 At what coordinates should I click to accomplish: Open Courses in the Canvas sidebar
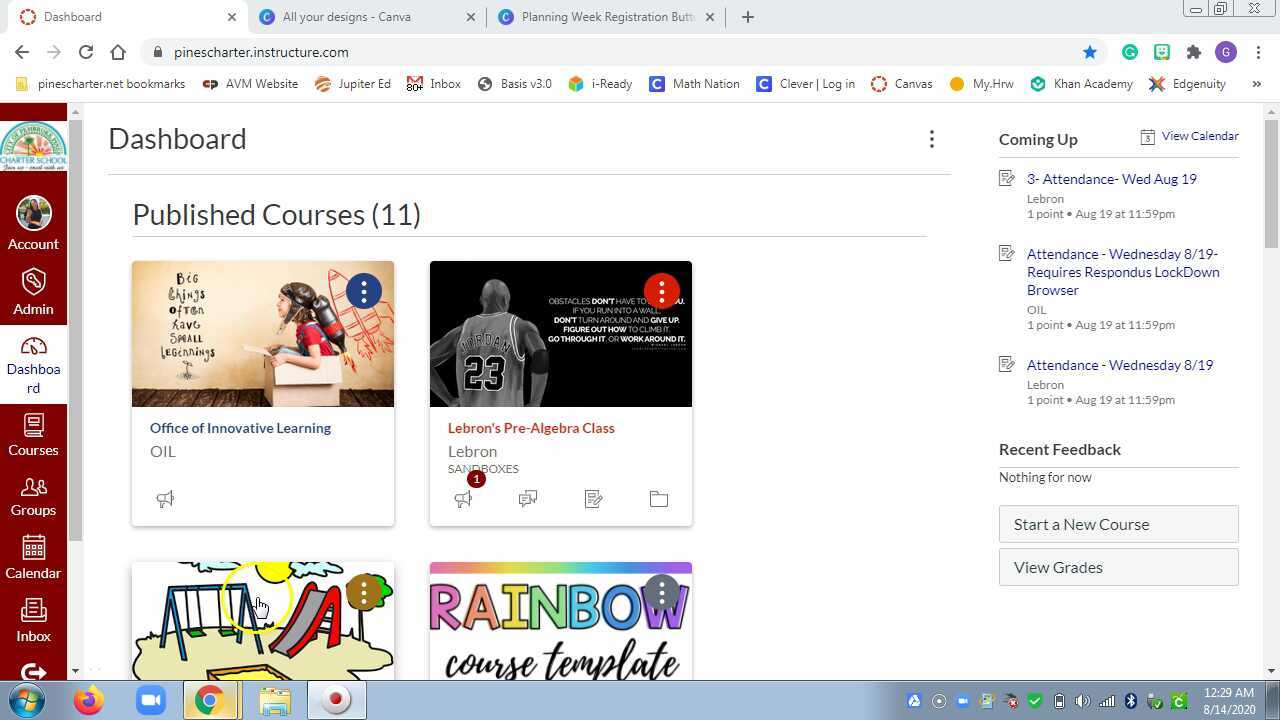[33, 434]
